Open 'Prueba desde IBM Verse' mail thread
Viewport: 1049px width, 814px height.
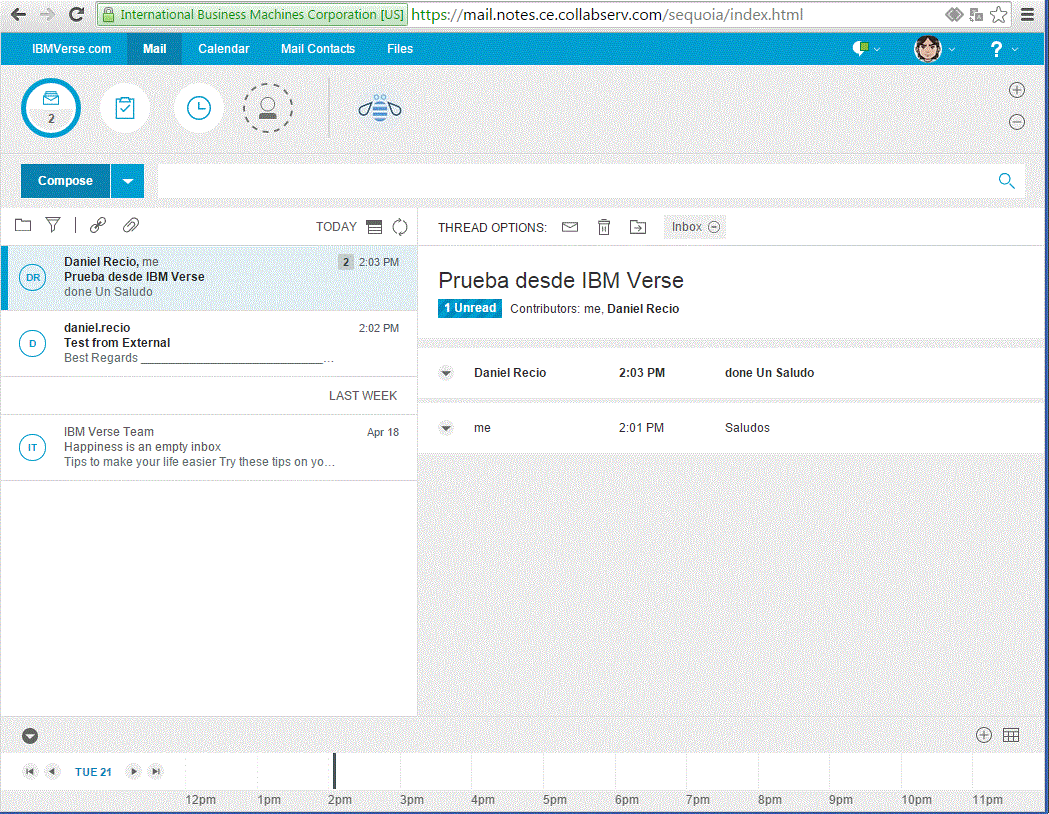pyautogui.click(x=209, y=278)
